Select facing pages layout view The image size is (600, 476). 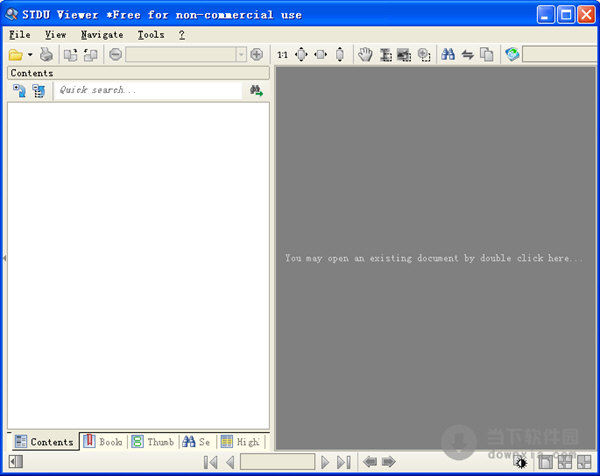(x=565, y=462)
